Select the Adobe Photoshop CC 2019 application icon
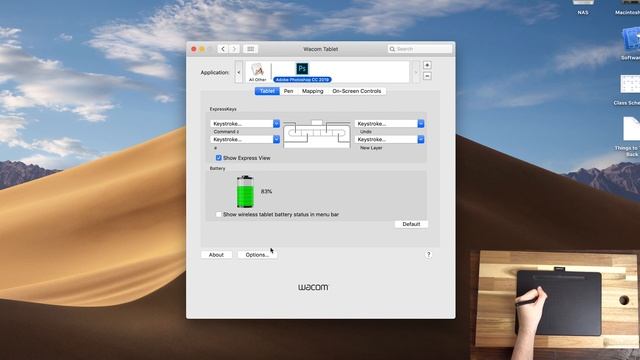Image resolution: width=640 pixels, height=360 pixels. pos(302,72)
